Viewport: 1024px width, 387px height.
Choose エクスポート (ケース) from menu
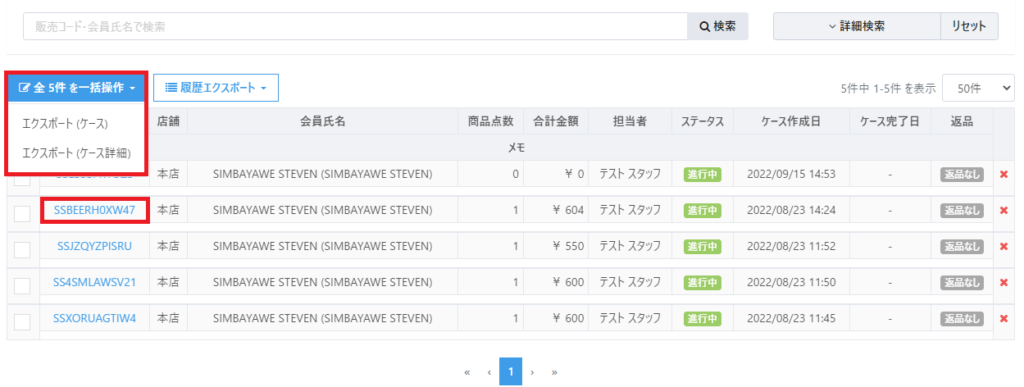65,123
